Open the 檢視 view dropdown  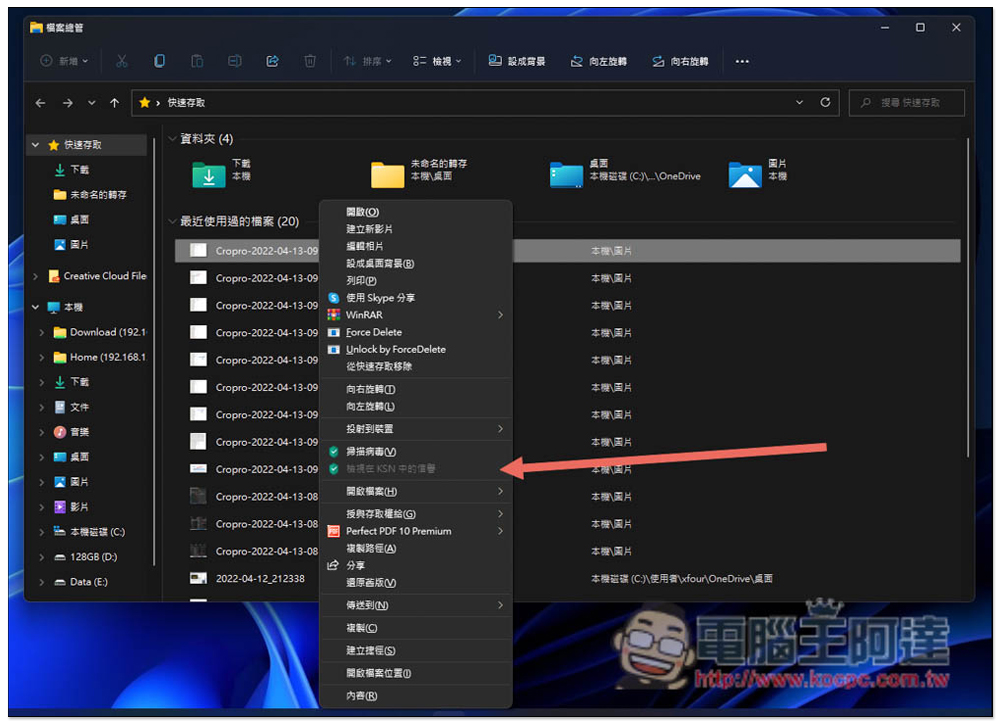tap(436, 61)
